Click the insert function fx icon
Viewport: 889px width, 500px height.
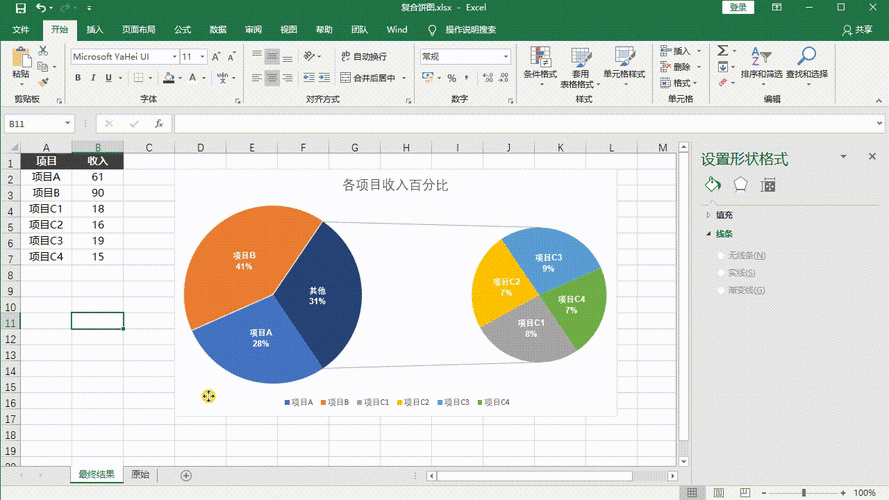coord(159,124)
